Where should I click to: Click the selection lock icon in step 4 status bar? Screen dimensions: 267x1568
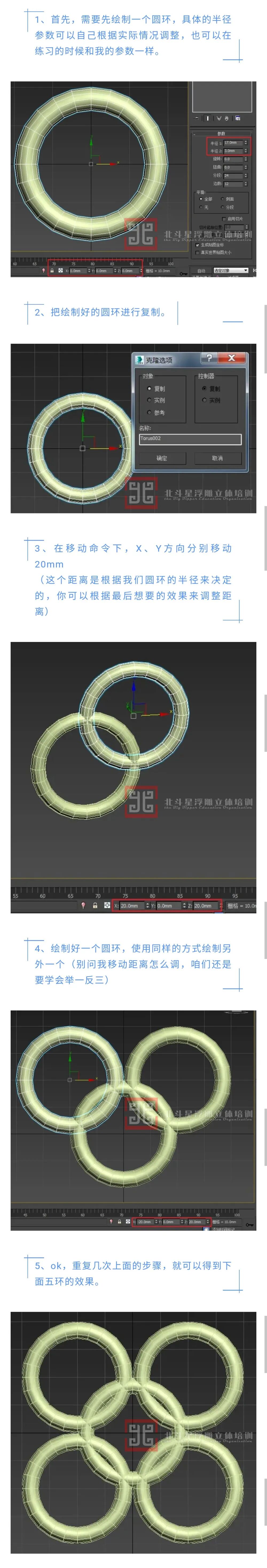[x=119, y=1221]
